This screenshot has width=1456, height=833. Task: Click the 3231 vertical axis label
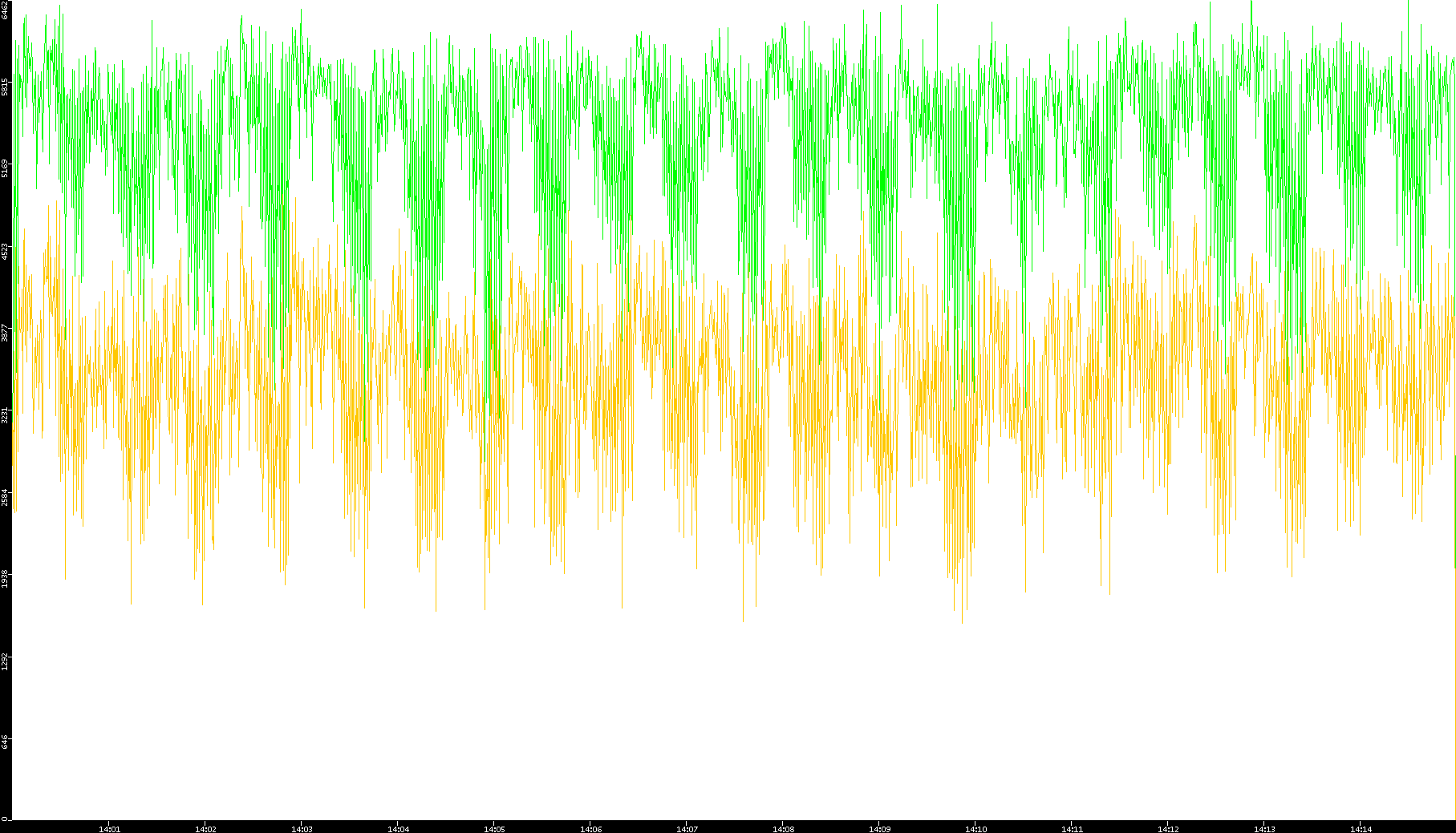(6, 415)
